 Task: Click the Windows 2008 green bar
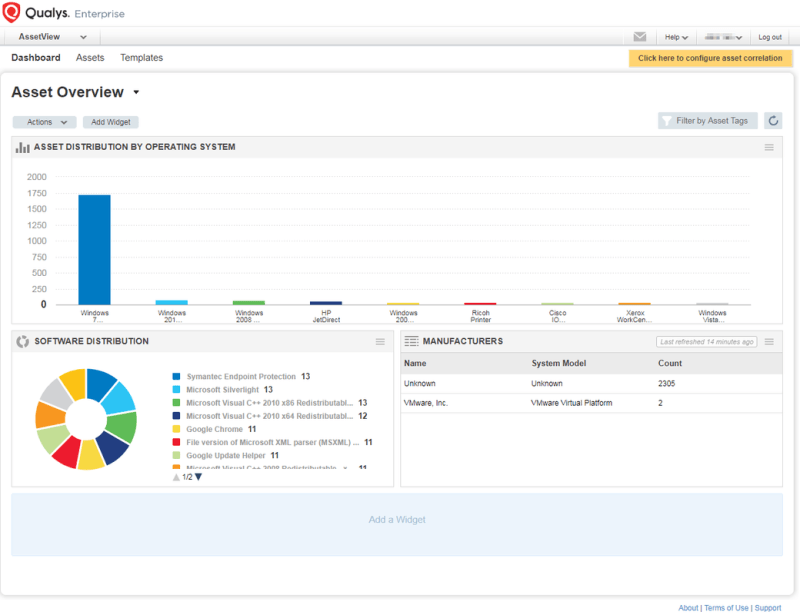click(x=249, y=303)
